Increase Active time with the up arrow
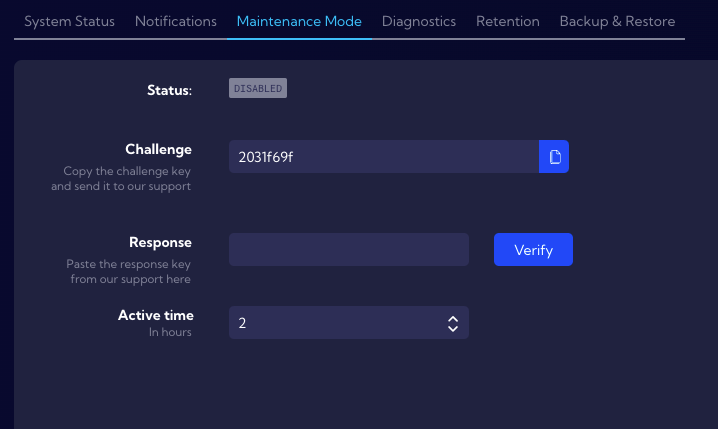Image resolution: width=718 pixels, height=429 pixels. (453, 319)
